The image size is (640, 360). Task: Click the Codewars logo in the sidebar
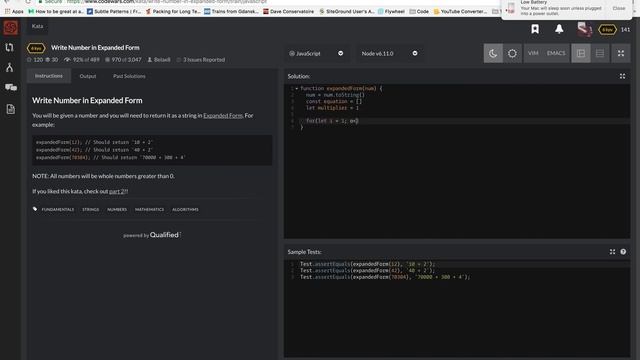coord(11,28)
